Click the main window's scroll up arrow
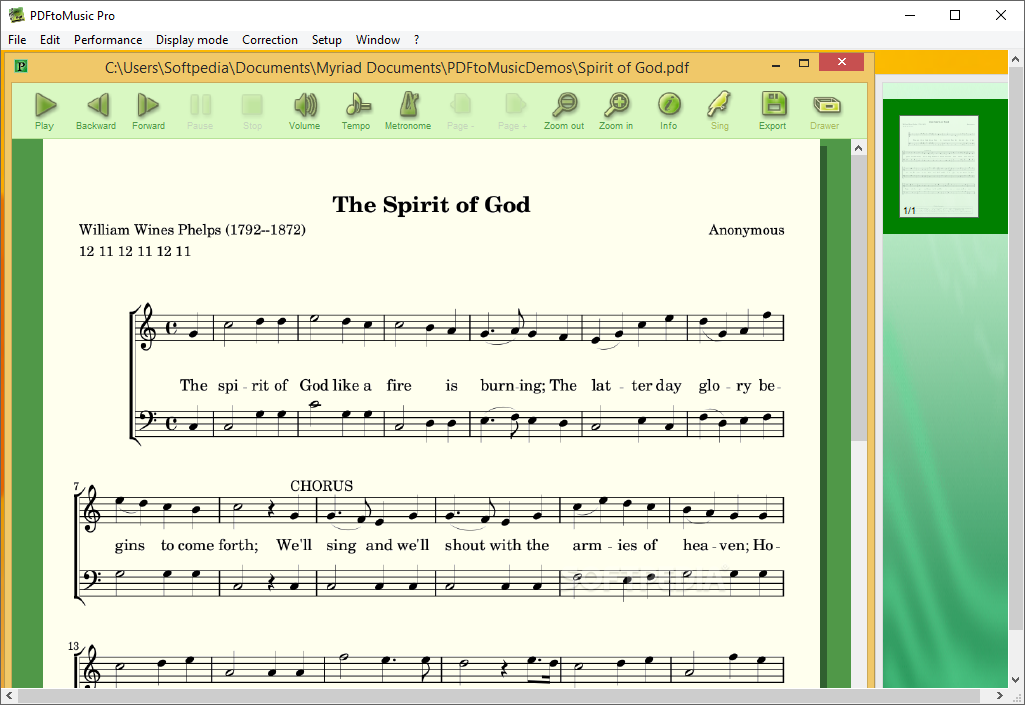Image resolution: width=1025 pixels, height=705 pixels. coord(1016,59)
